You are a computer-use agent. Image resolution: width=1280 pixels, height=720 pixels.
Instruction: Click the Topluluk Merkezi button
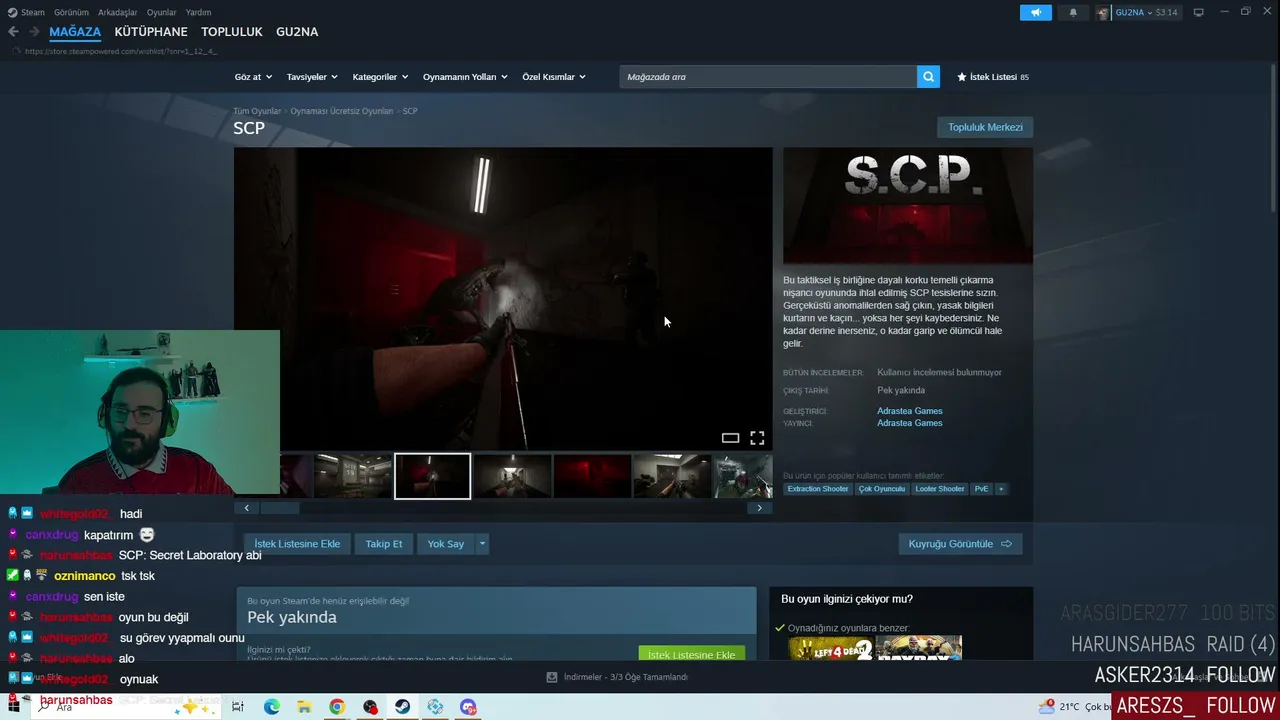pyautogui.click(x=985, y=127)
